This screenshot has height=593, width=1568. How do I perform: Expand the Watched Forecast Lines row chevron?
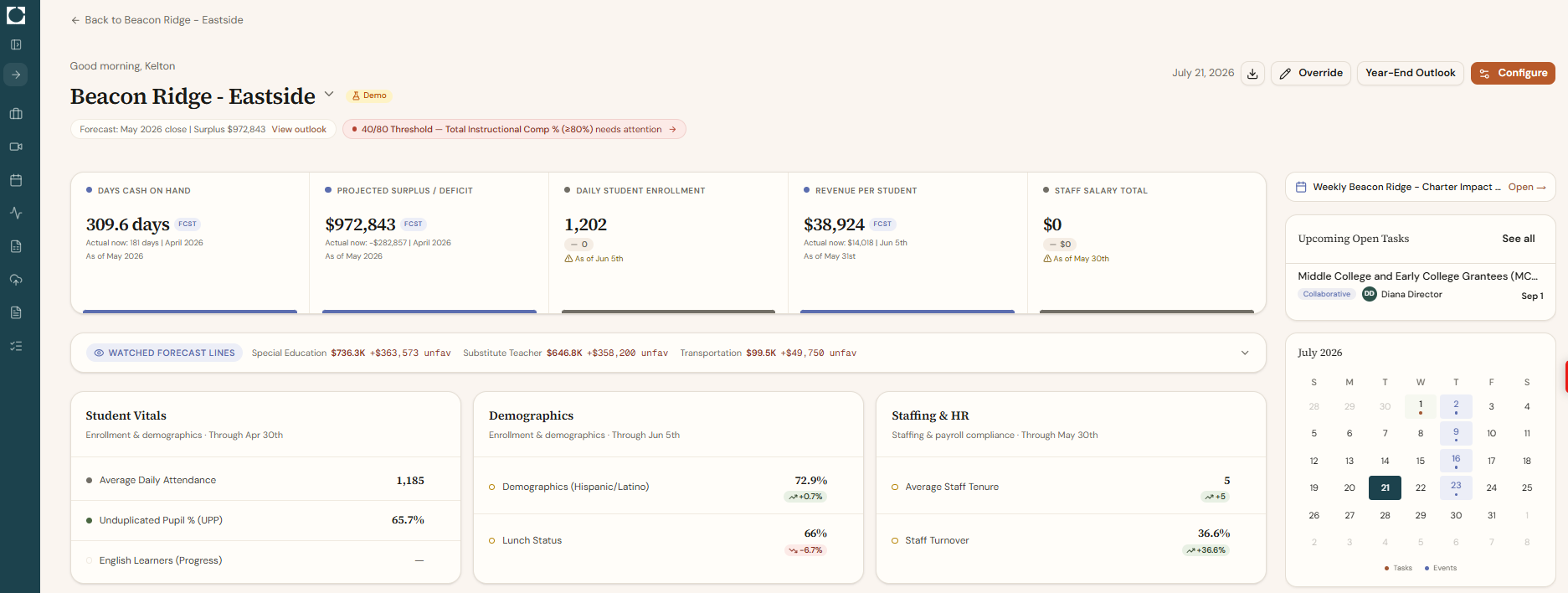(1245, 353)
